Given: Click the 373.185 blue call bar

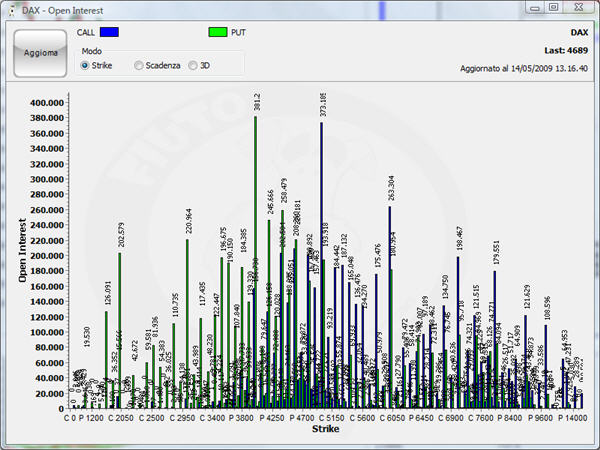Looking at the screenshot, I should click(x=322, y=260).
